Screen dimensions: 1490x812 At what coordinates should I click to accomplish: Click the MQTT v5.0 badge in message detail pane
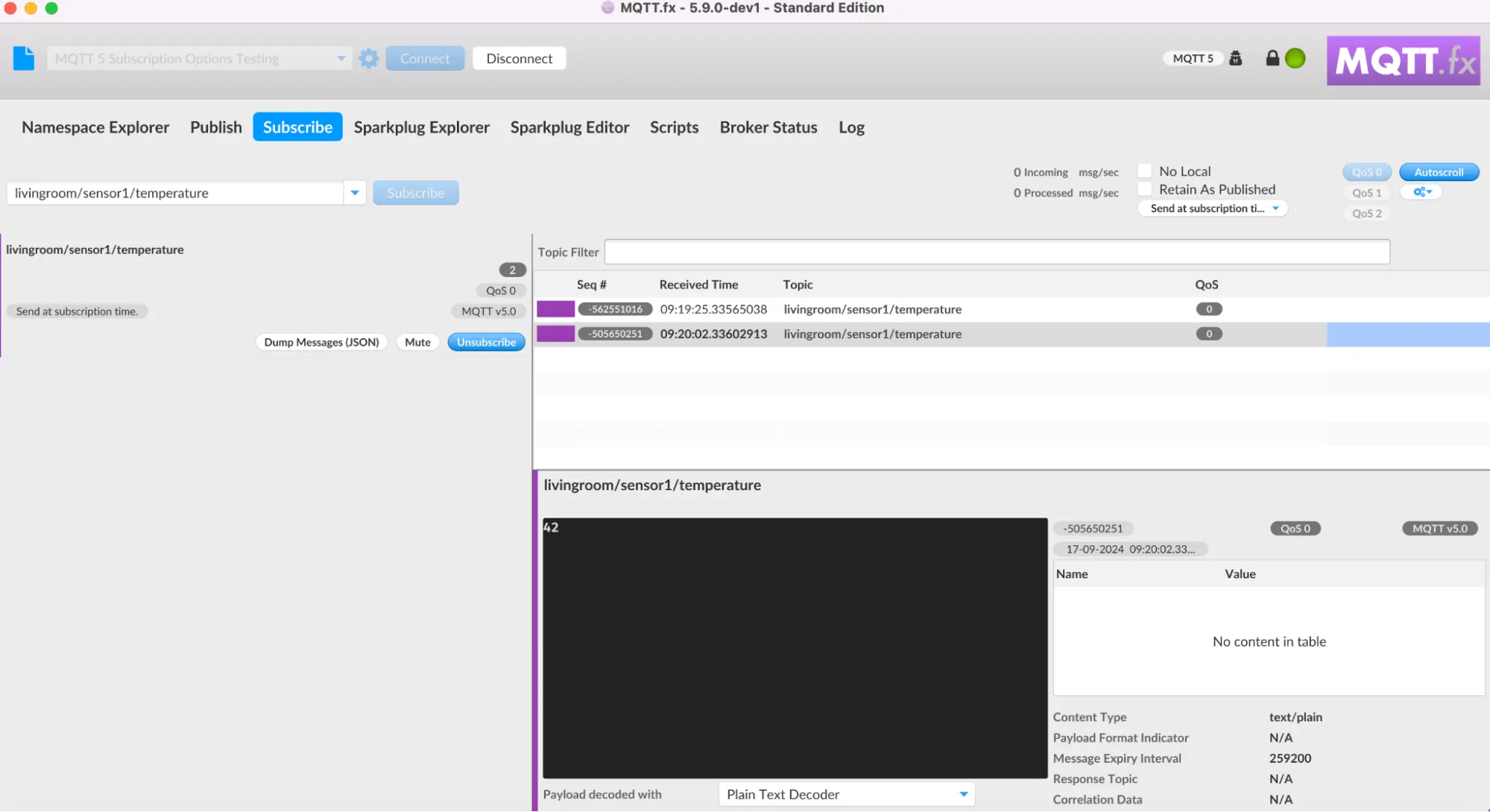pos(1439,528)
